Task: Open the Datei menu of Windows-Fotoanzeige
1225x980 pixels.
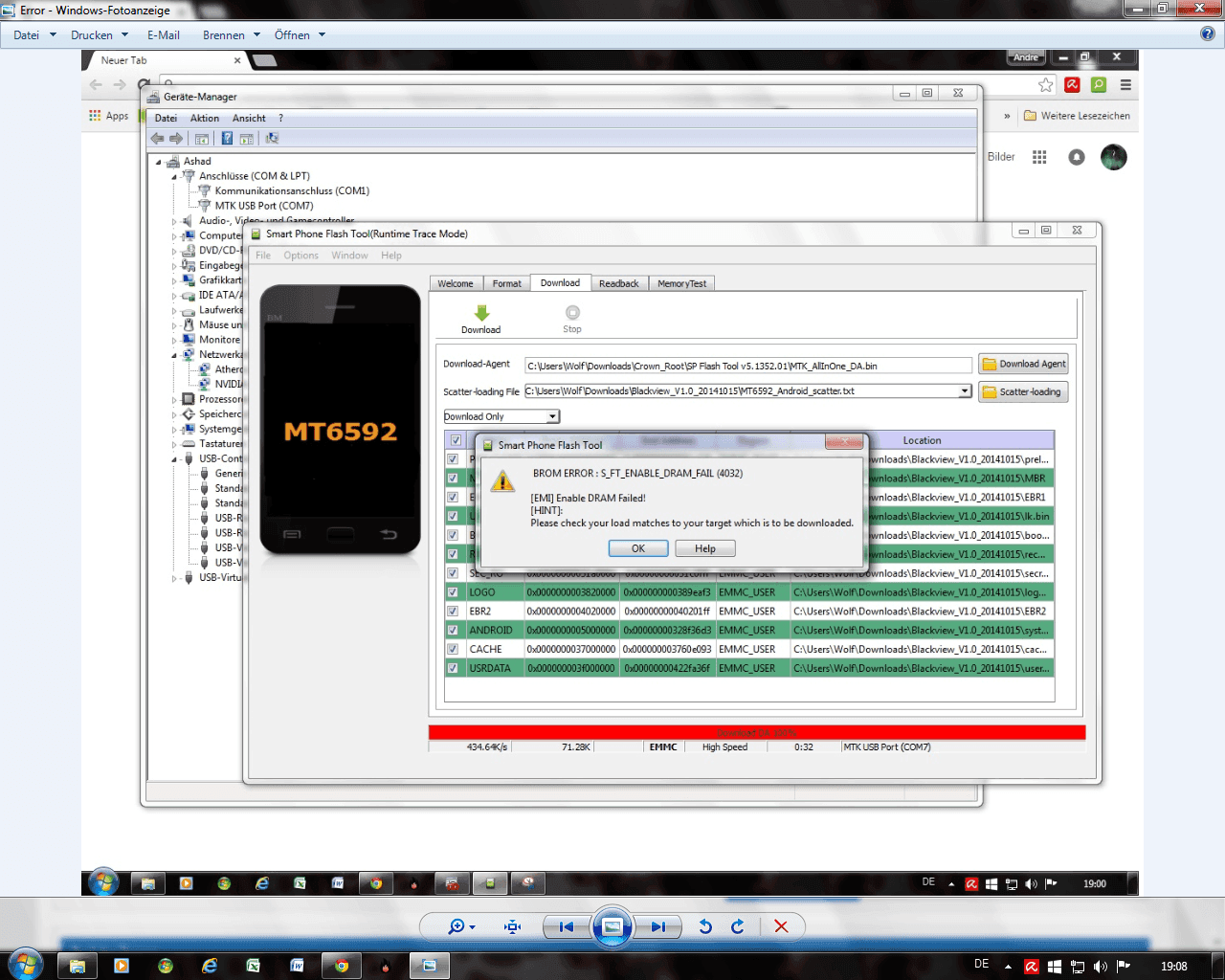Action: 34,35
